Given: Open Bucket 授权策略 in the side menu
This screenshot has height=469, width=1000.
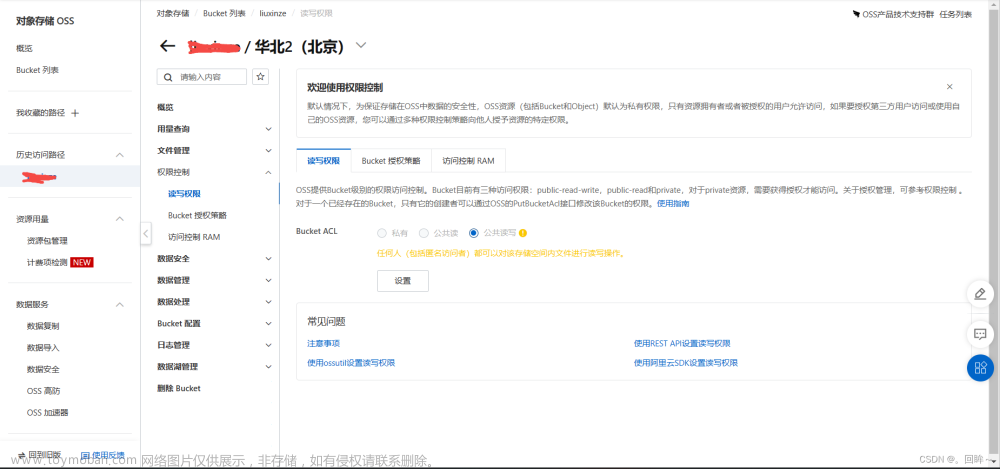Looking at the screenshot, I should 198,215.
